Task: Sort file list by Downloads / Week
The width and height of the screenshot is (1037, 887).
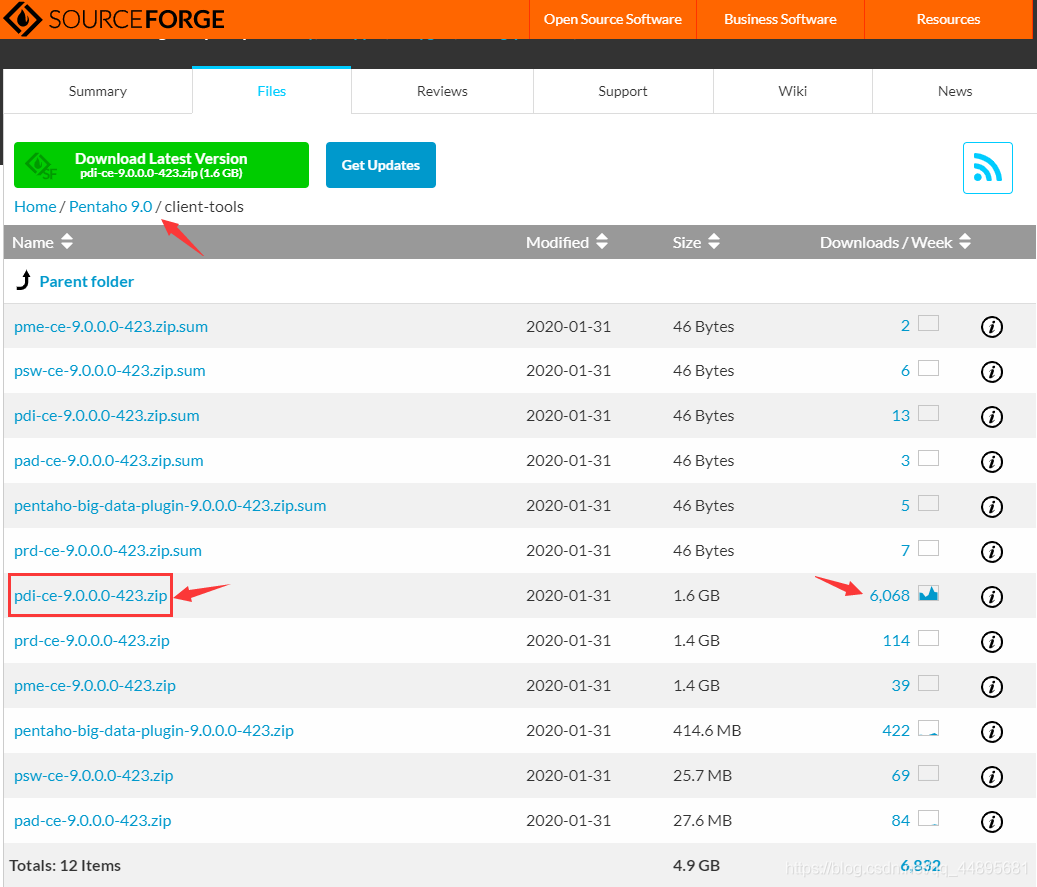Action: click(895, 242)
